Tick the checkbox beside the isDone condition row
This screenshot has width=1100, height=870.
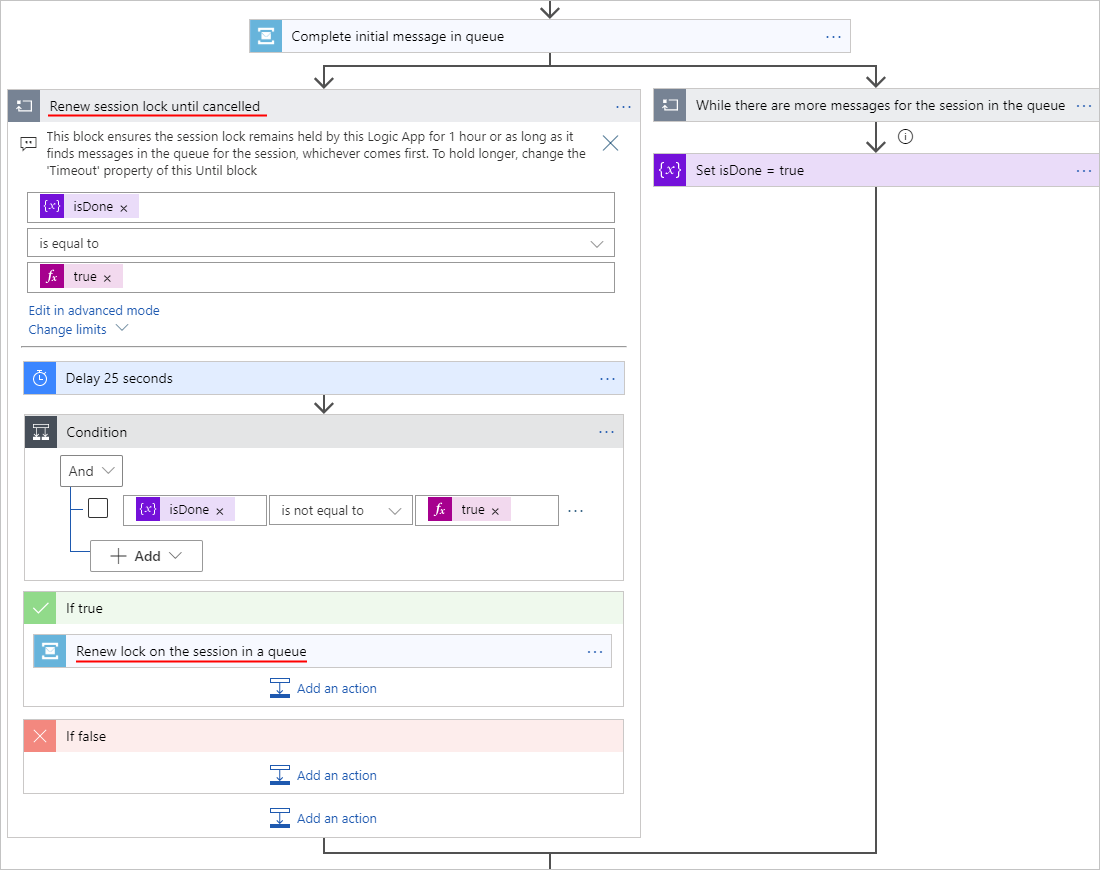tap(98, 508)
